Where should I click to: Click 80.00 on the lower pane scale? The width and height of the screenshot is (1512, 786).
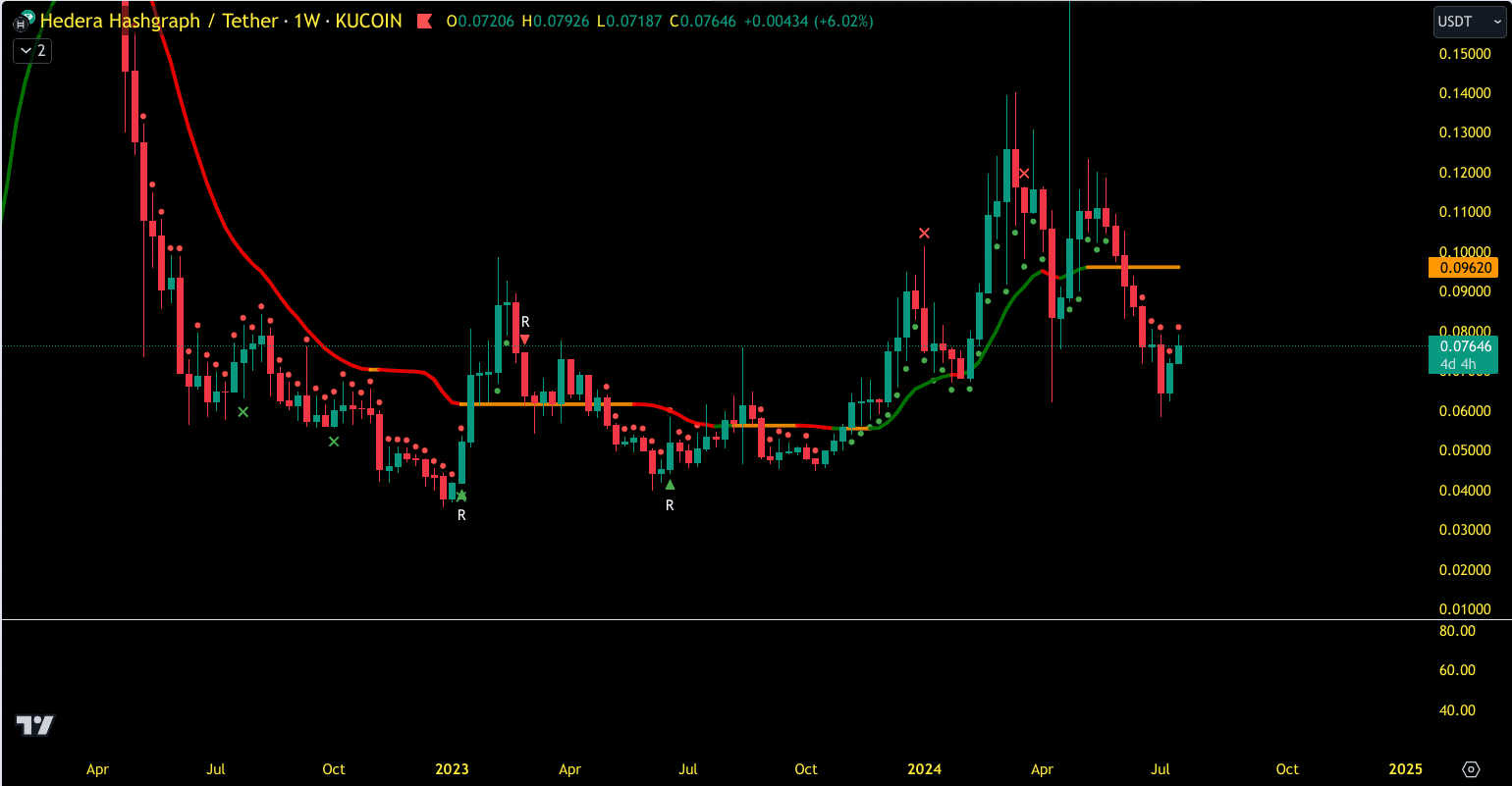point(1457,631)
